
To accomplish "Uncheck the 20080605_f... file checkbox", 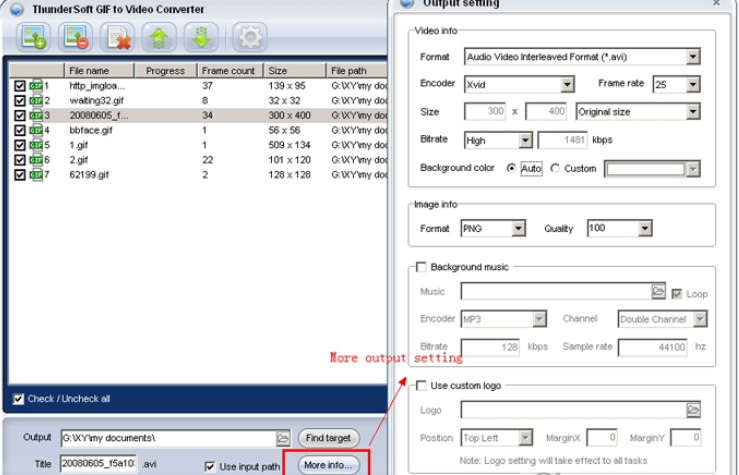I will (x=19, y=115).
